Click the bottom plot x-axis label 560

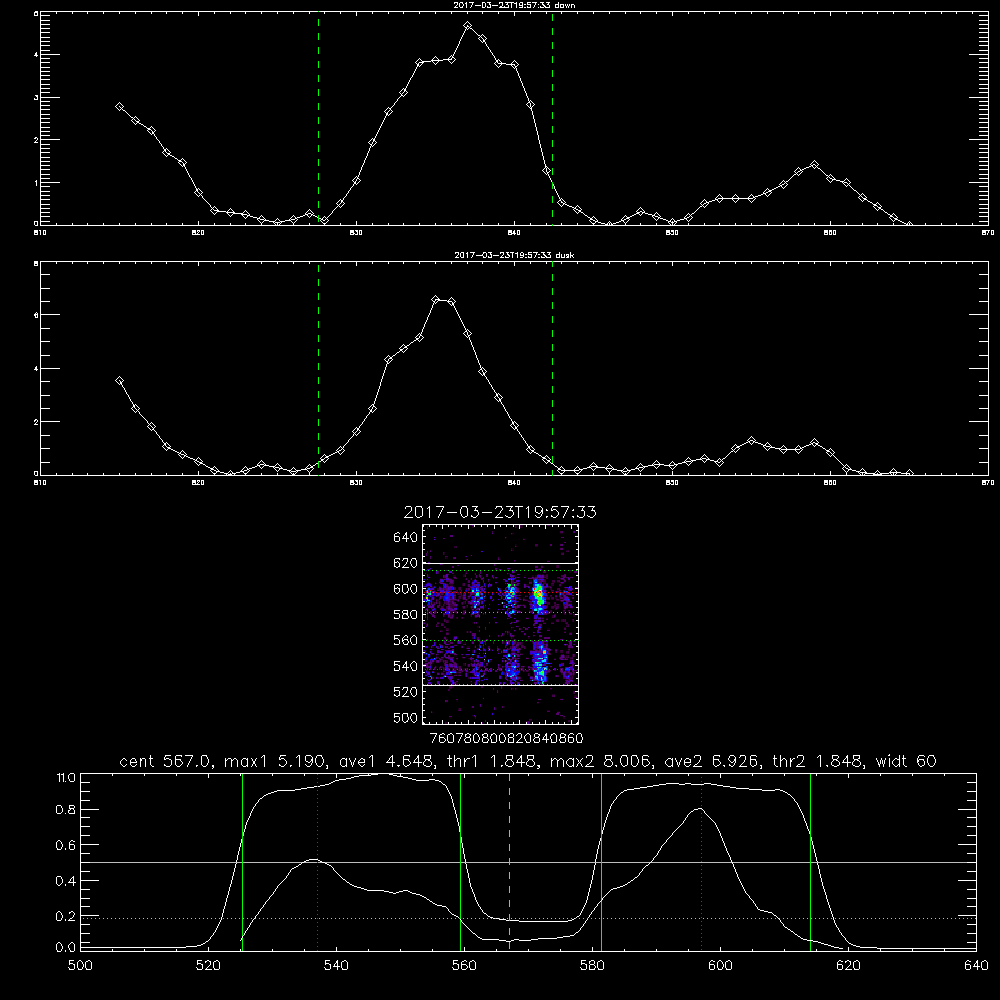[464, 966]
